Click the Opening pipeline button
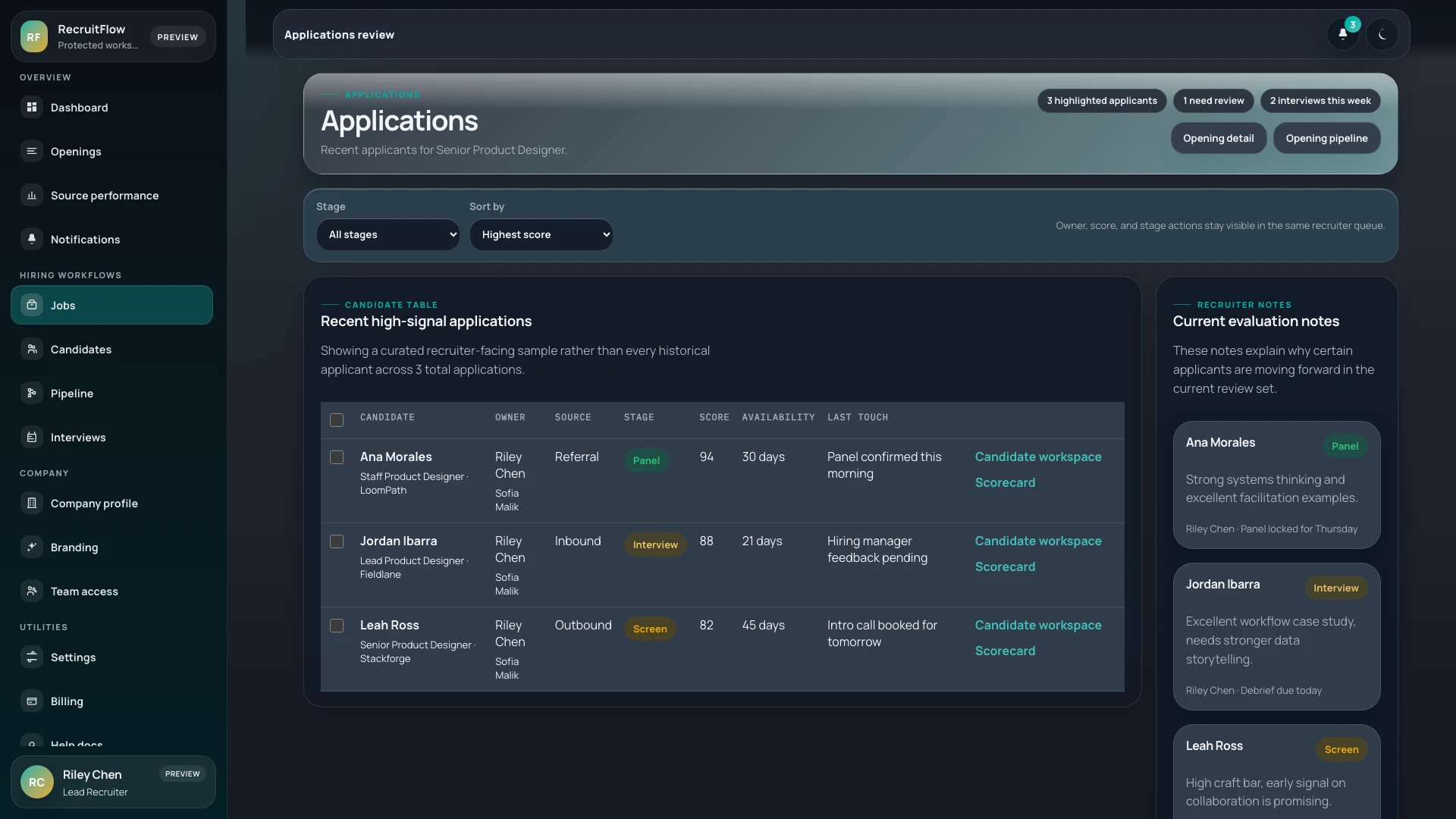The image size is (1456, 819). 1326,138
